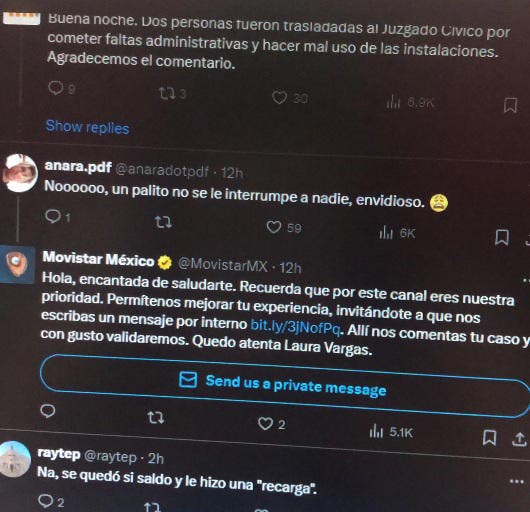Like the top tweet with 30 likes

[x=280, y=98]
